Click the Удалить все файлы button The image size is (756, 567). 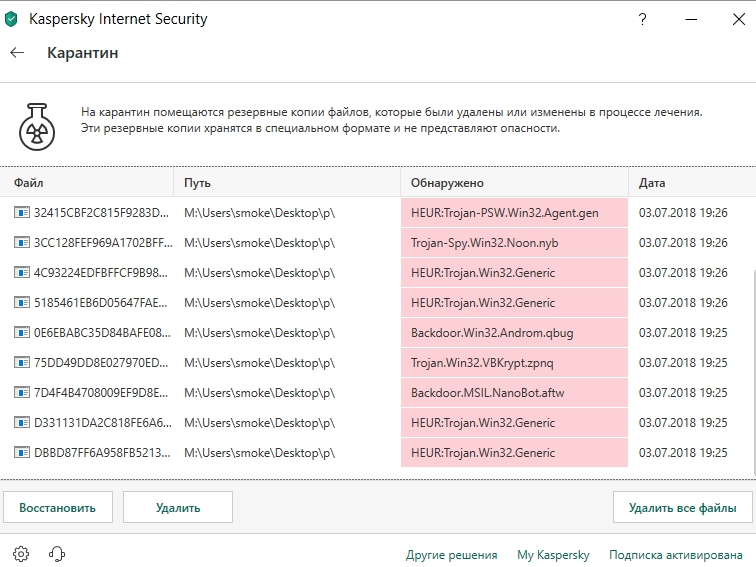point(682,507)
